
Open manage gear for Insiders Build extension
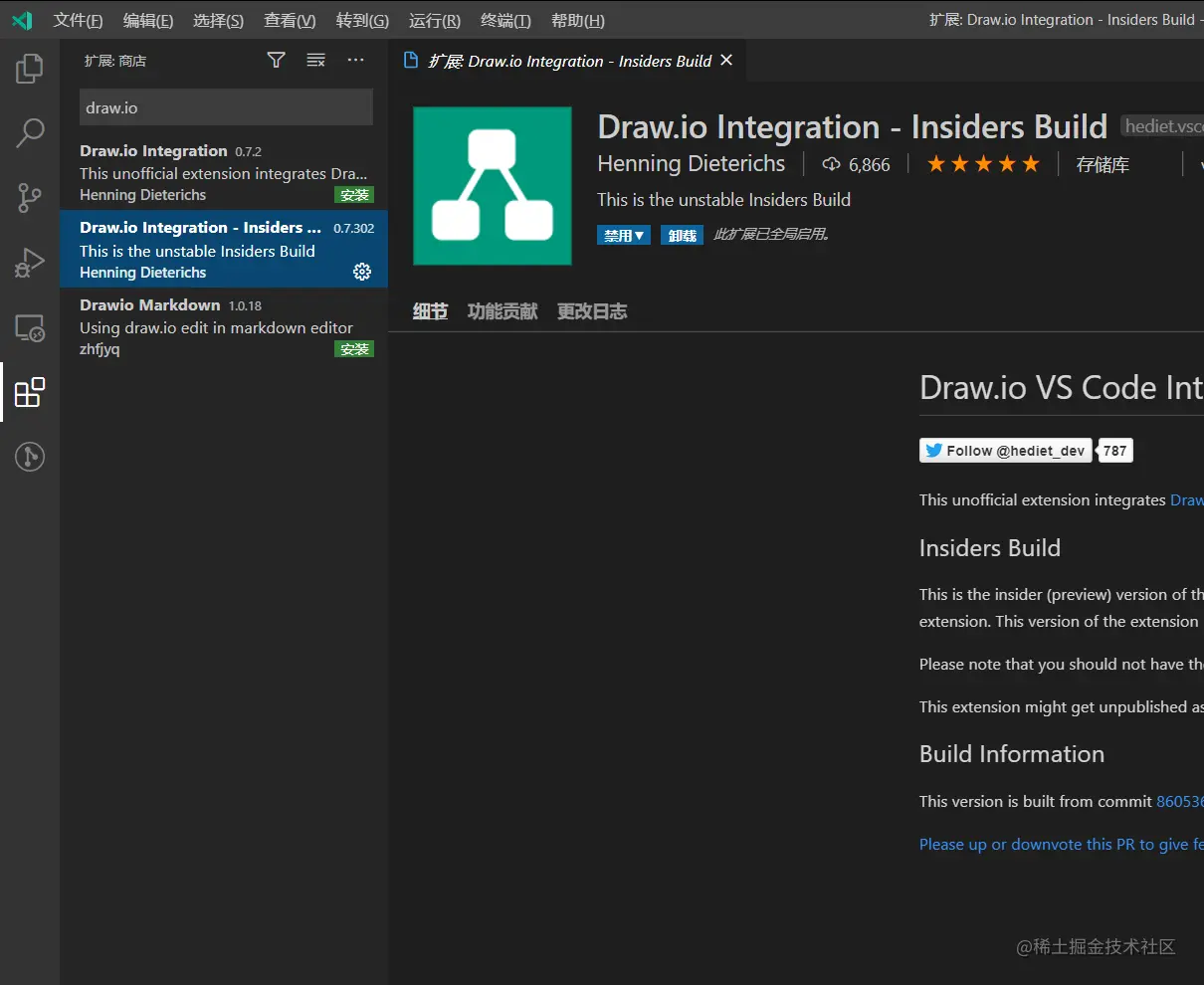pos(362,272)
